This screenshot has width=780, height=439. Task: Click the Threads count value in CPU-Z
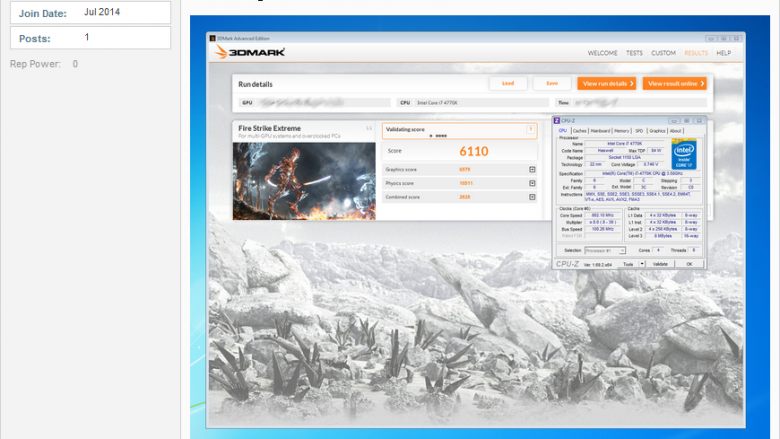tap(694, 251)
